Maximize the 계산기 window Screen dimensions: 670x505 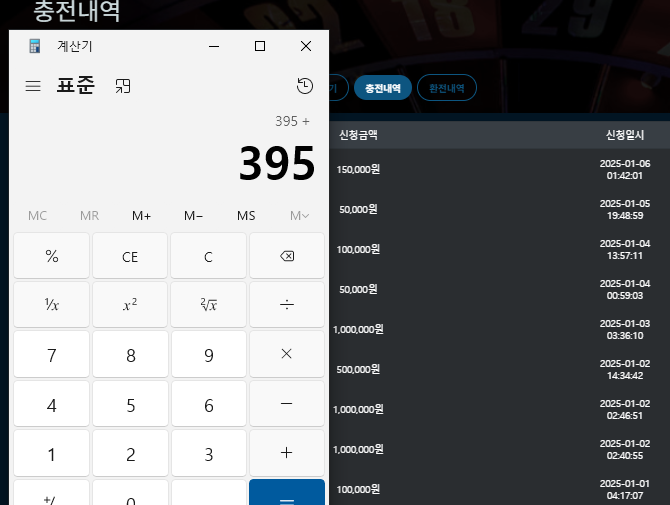(260, 46)
